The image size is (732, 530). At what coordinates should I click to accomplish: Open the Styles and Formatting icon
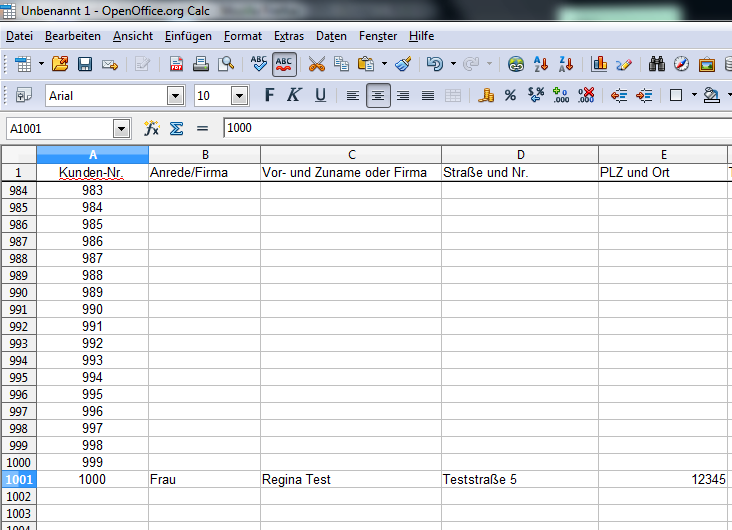(x=23, y=96)
